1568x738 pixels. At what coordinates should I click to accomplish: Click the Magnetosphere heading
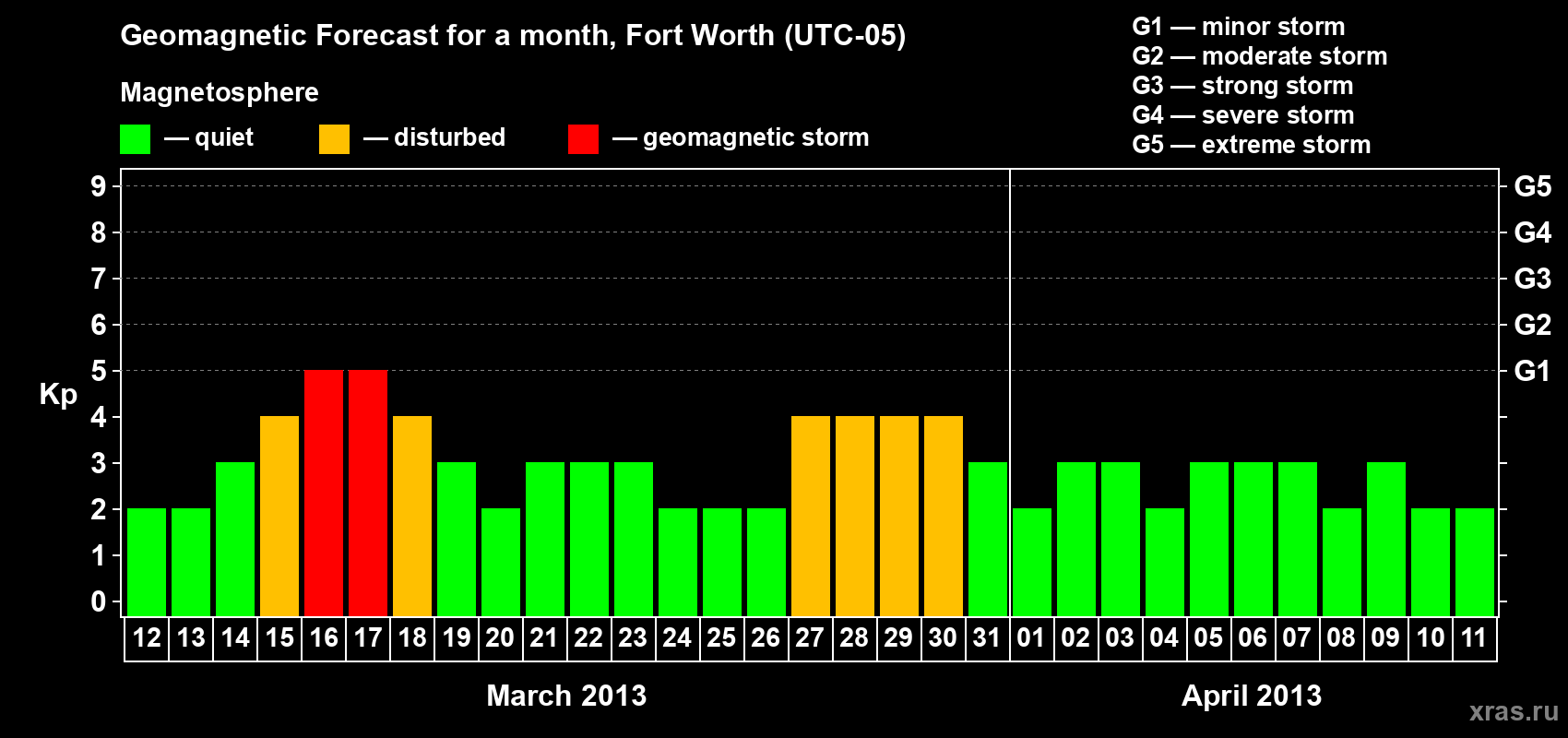point(220,92)
